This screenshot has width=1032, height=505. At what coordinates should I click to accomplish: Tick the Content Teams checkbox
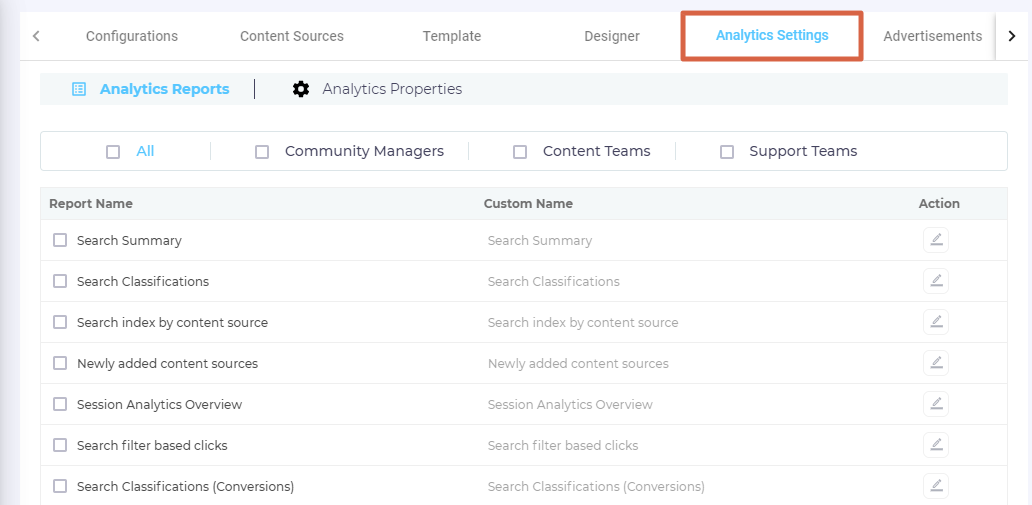click(x=520, y=152)
